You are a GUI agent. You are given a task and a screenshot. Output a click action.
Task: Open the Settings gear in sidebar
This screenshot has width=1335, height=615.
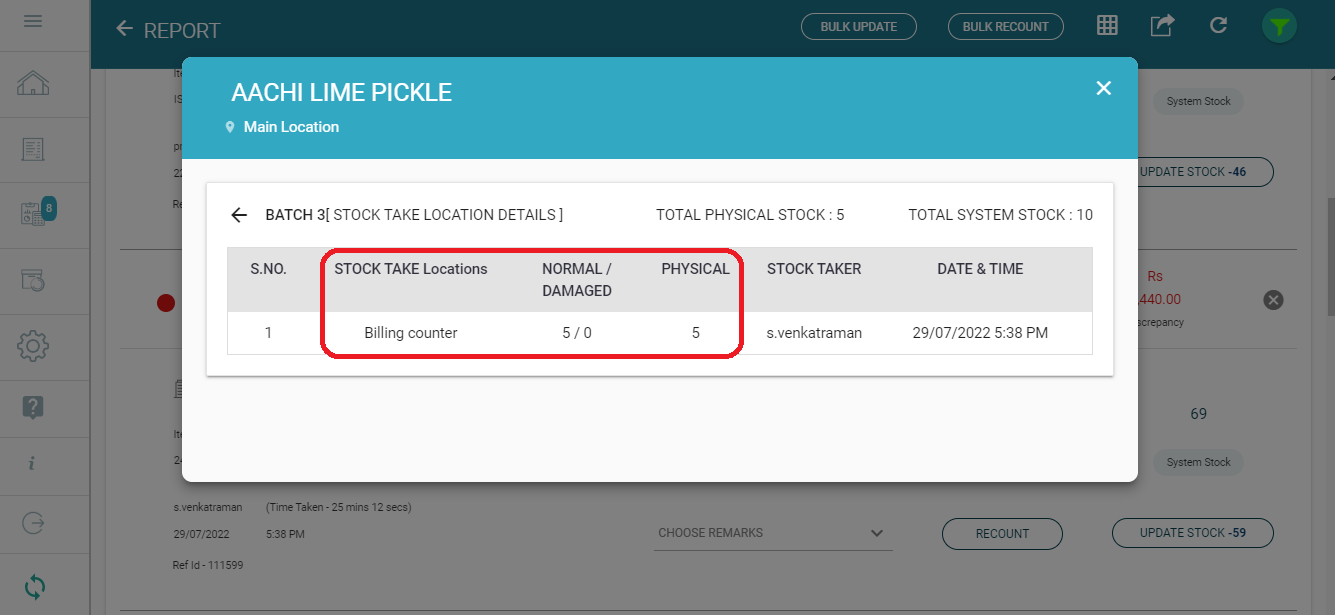33,346
